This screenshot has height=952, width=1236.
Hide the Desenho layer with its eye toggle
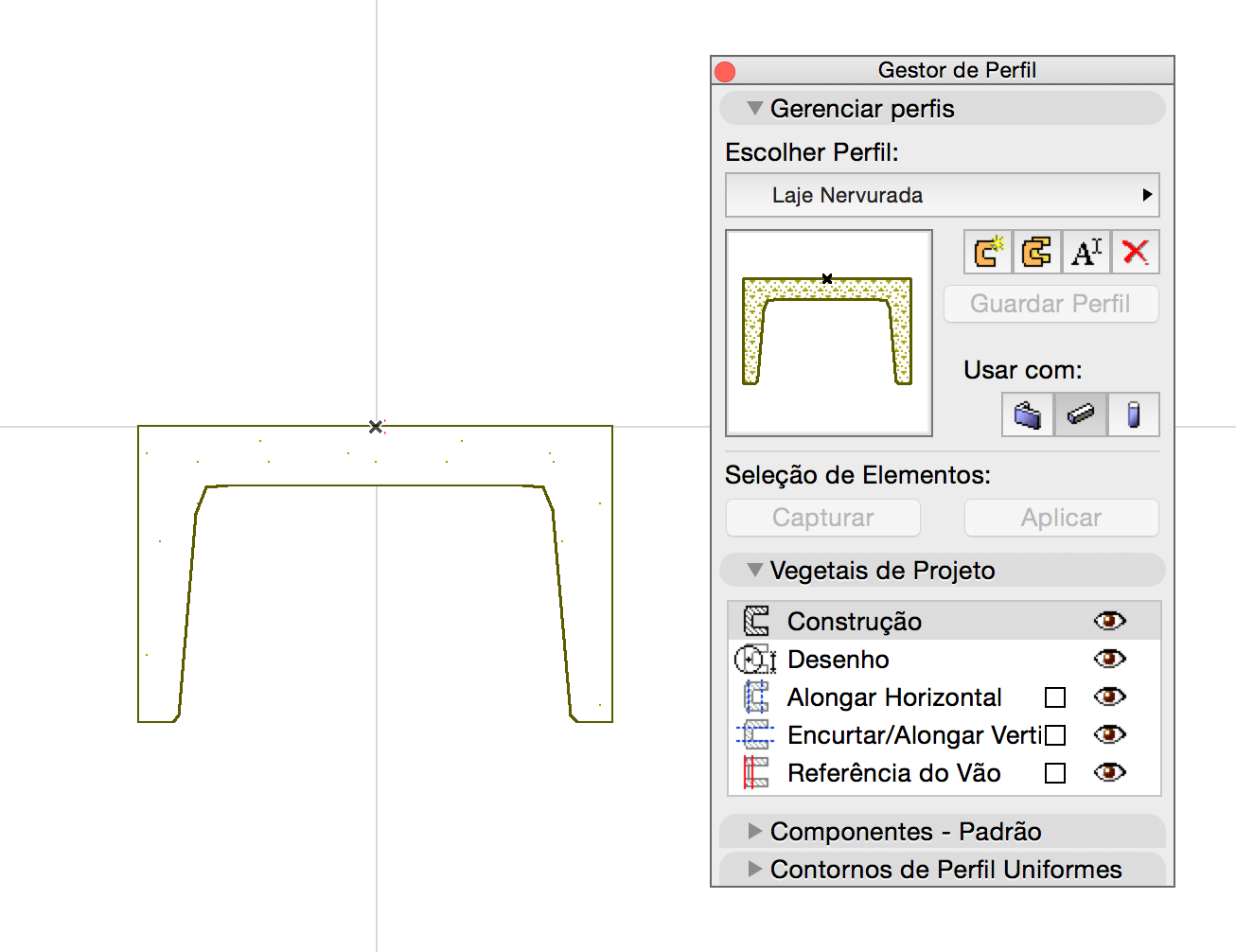tap(1108, 659)
